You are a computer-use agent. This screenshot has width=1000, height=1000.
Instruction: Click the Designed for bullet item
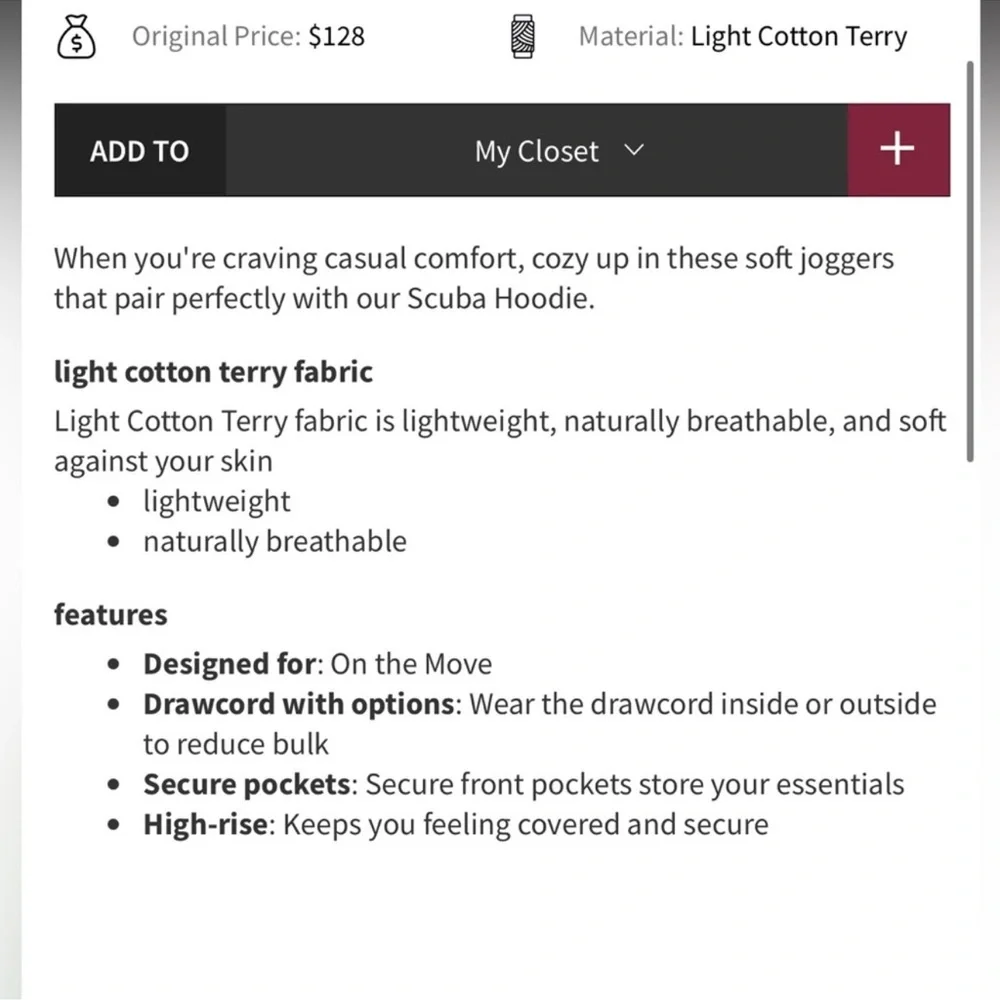(x=317, y=664)
